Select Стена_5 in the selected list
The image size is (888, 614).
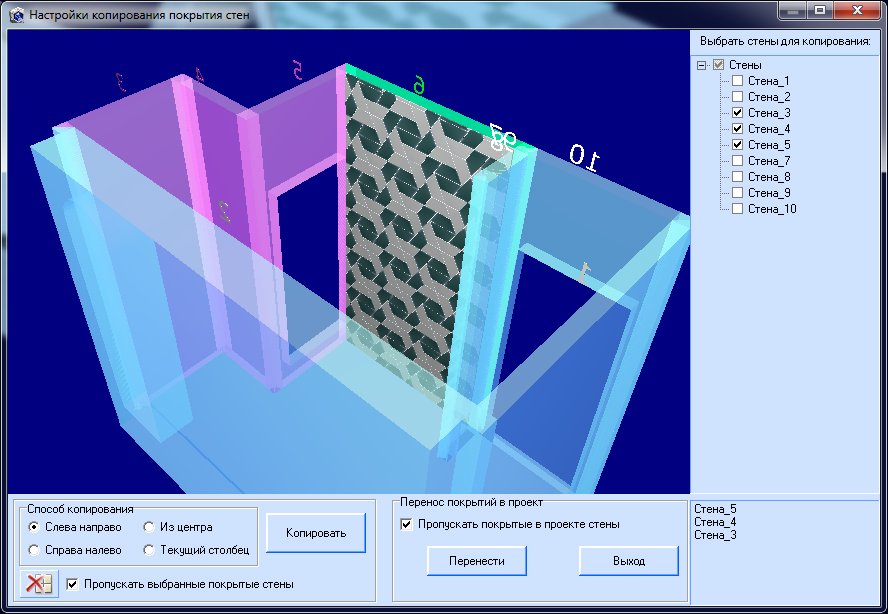click(x=715, y=509)
